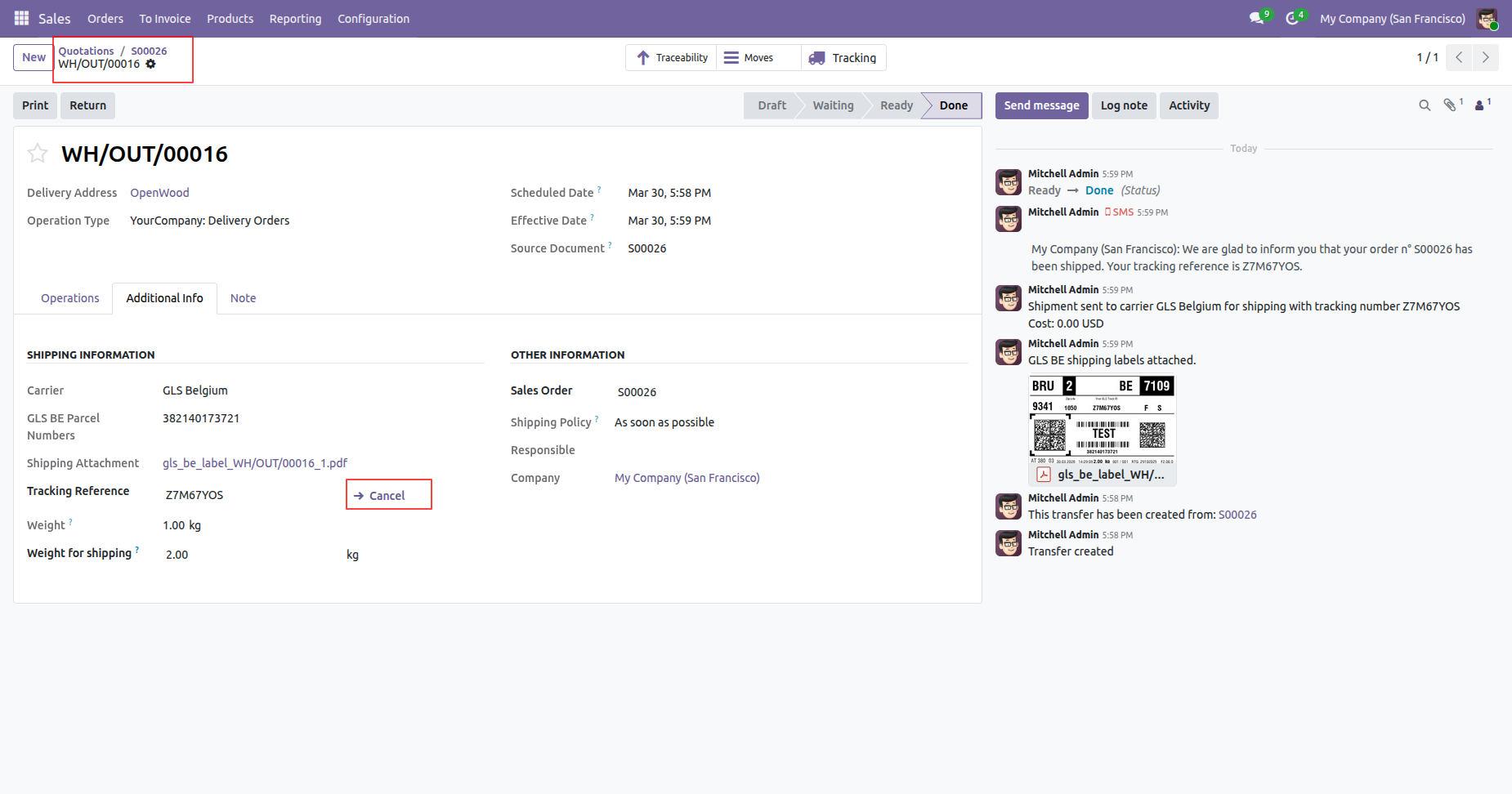Show followers using the person icon

point(1479,105)
